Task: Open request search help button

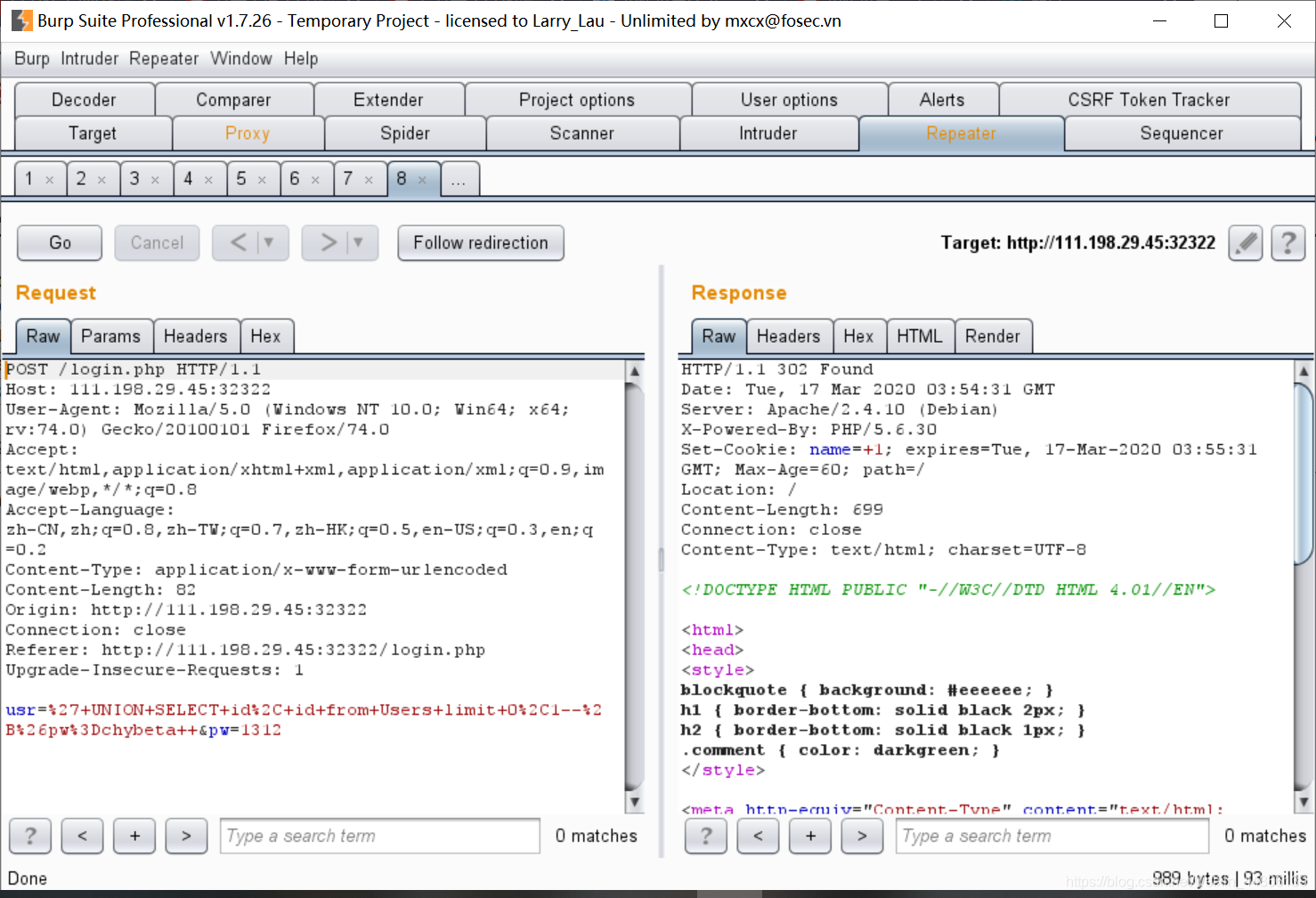Action: 30,836
